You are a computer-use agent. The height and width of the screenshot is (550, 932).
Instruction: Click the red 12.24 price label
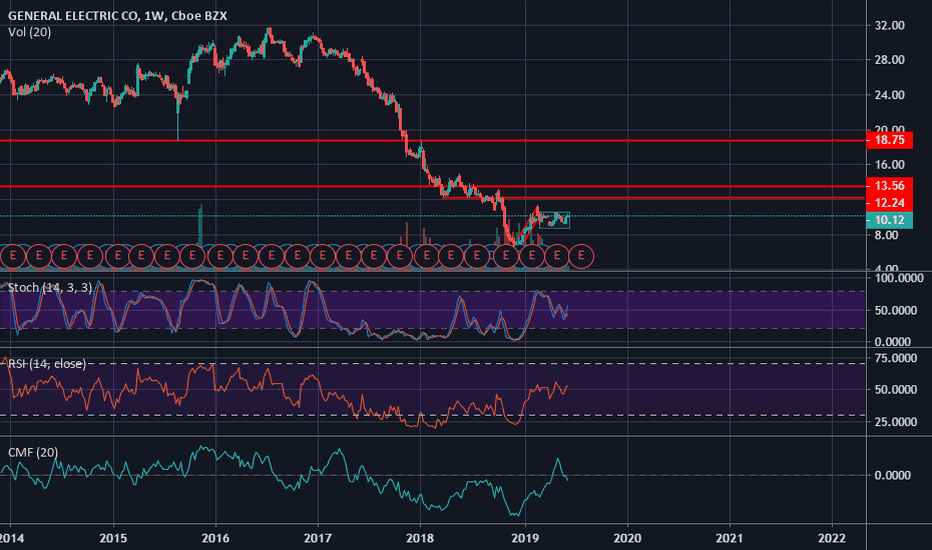coord(889,203)
